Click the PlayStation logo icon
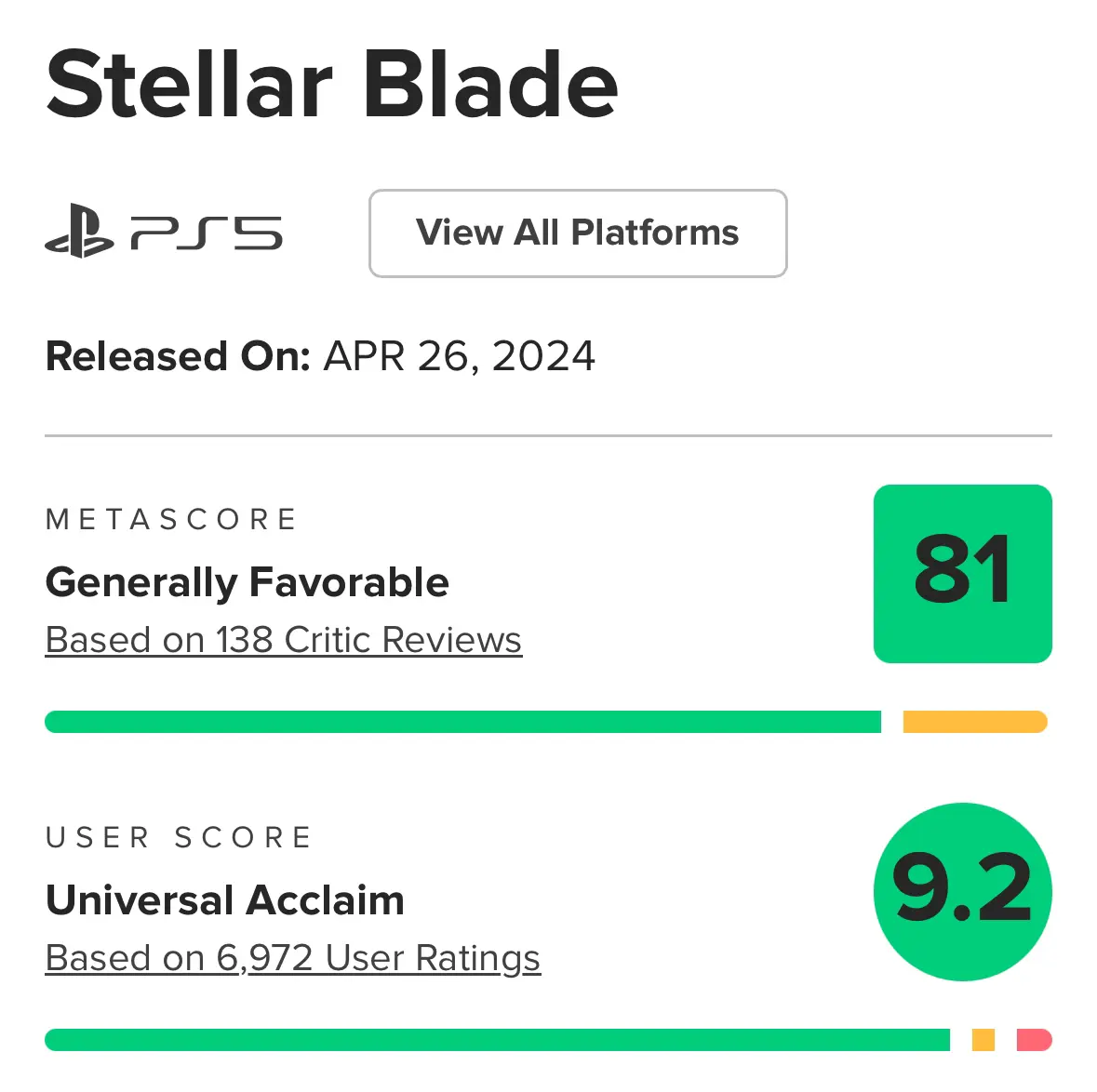This screenshot has height=1092, width=1097. (79, 231)
